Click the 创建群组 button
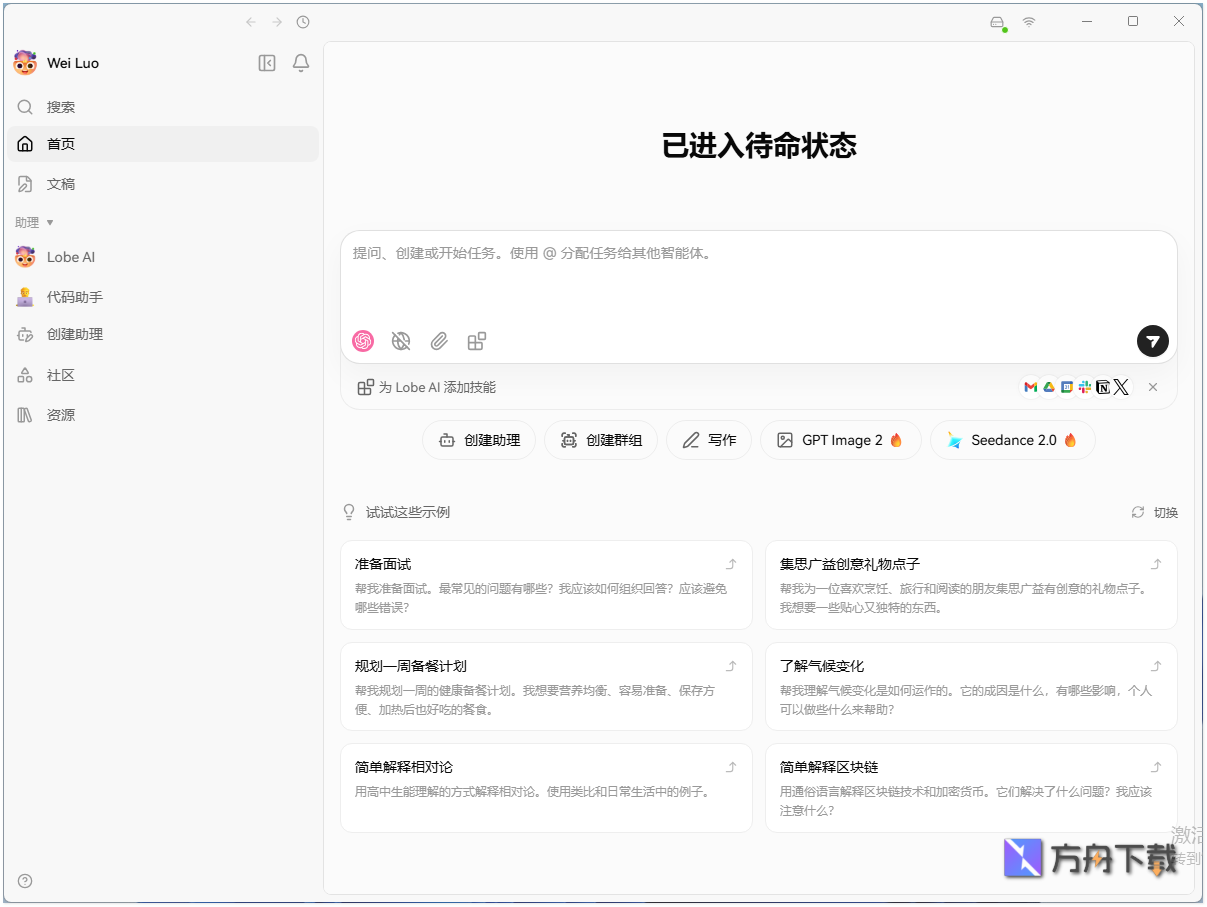 pos(600,440)
